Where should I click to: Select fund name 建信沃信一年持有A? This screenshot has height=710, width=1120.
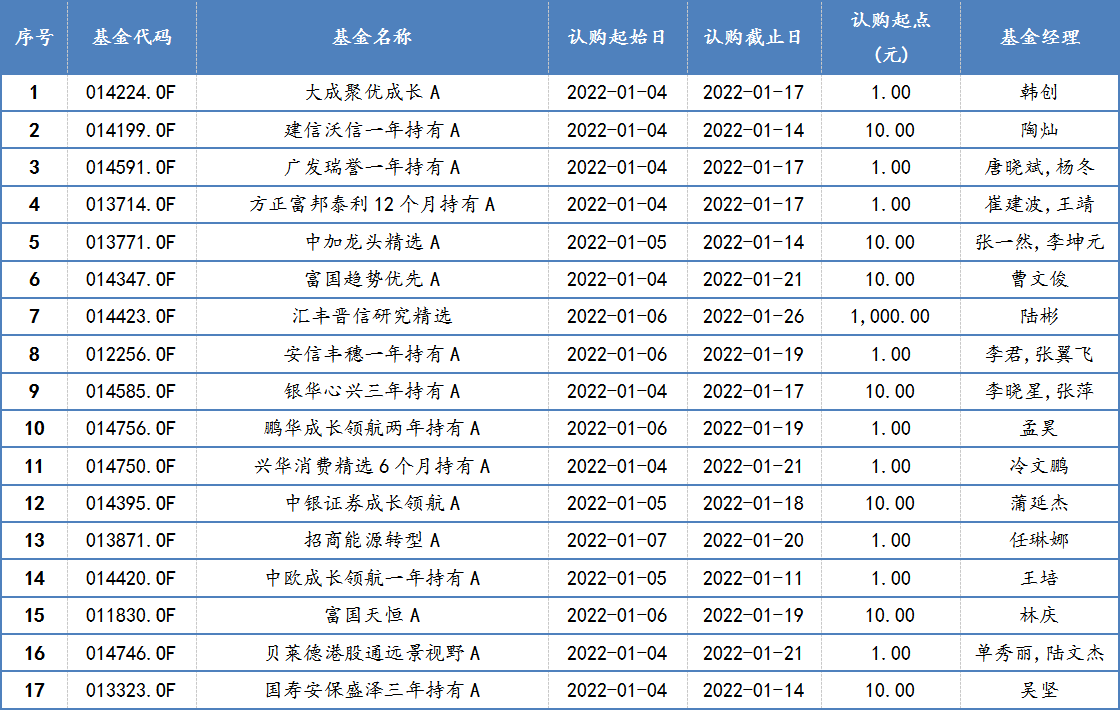372,131
